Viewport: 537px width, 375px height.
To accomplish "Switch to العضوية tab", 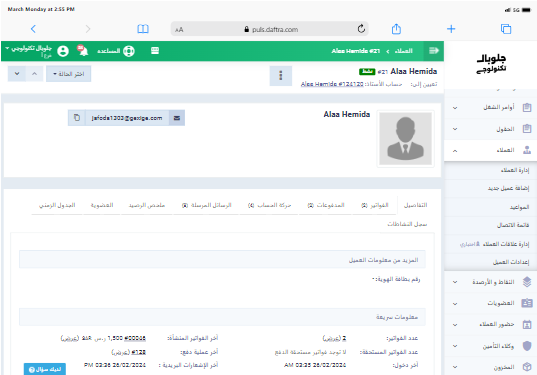I will [x=102, y=205].
